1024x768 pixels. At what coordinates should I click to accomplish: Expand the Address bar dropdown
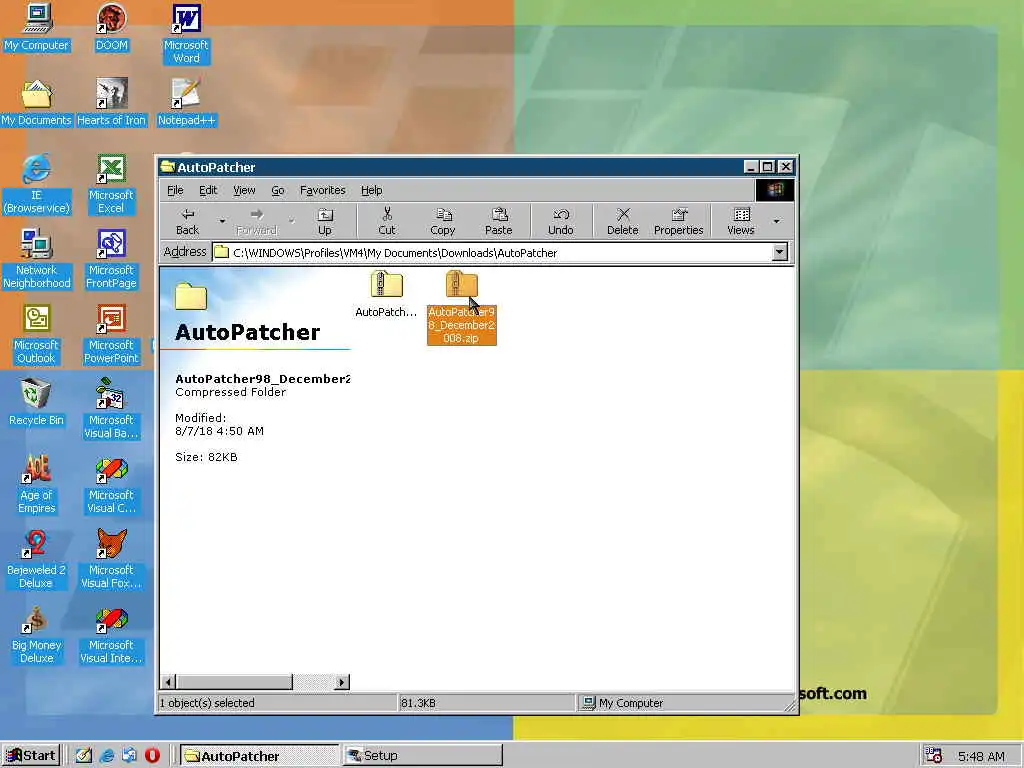pyautogui.click(x=780, y=252)
